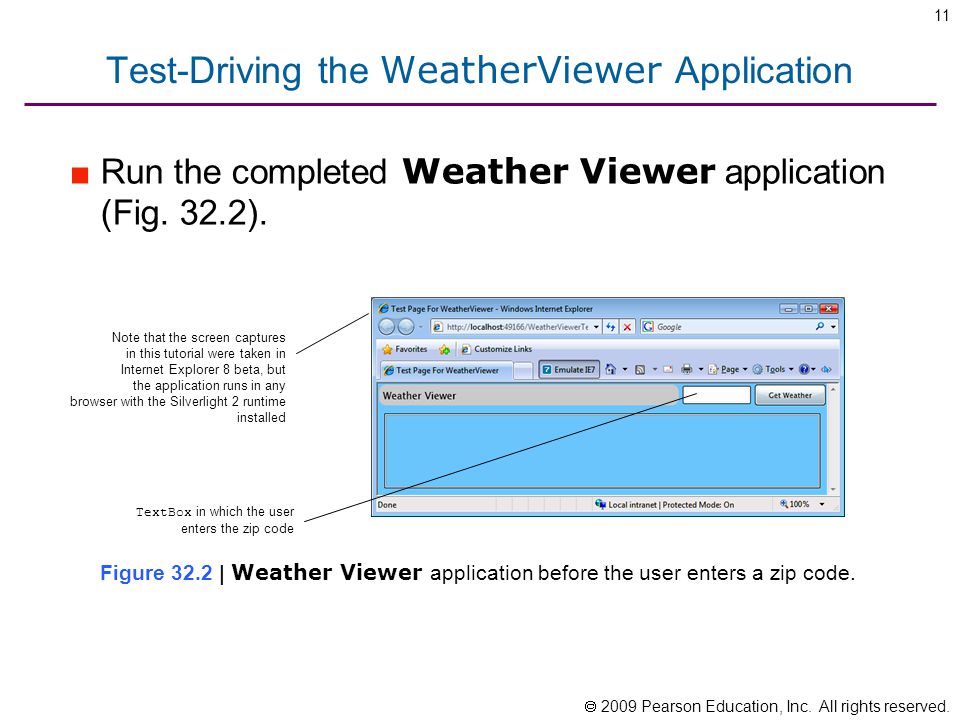Expand the zoom level dropdown arrow
Image resolution: width=960 pixels, height=720 pixels.
[822, 504]
